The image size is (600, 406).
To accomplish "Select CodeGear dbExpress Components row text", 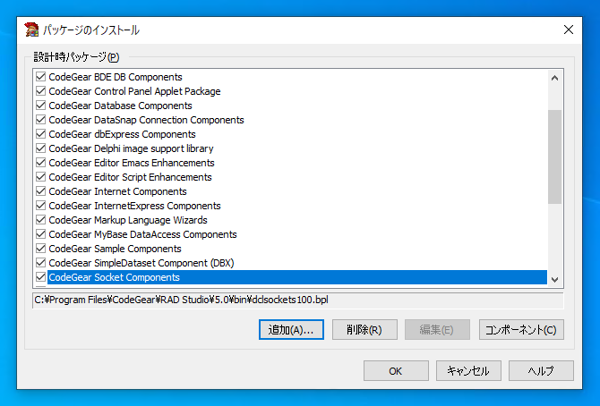I will (122, 134).
